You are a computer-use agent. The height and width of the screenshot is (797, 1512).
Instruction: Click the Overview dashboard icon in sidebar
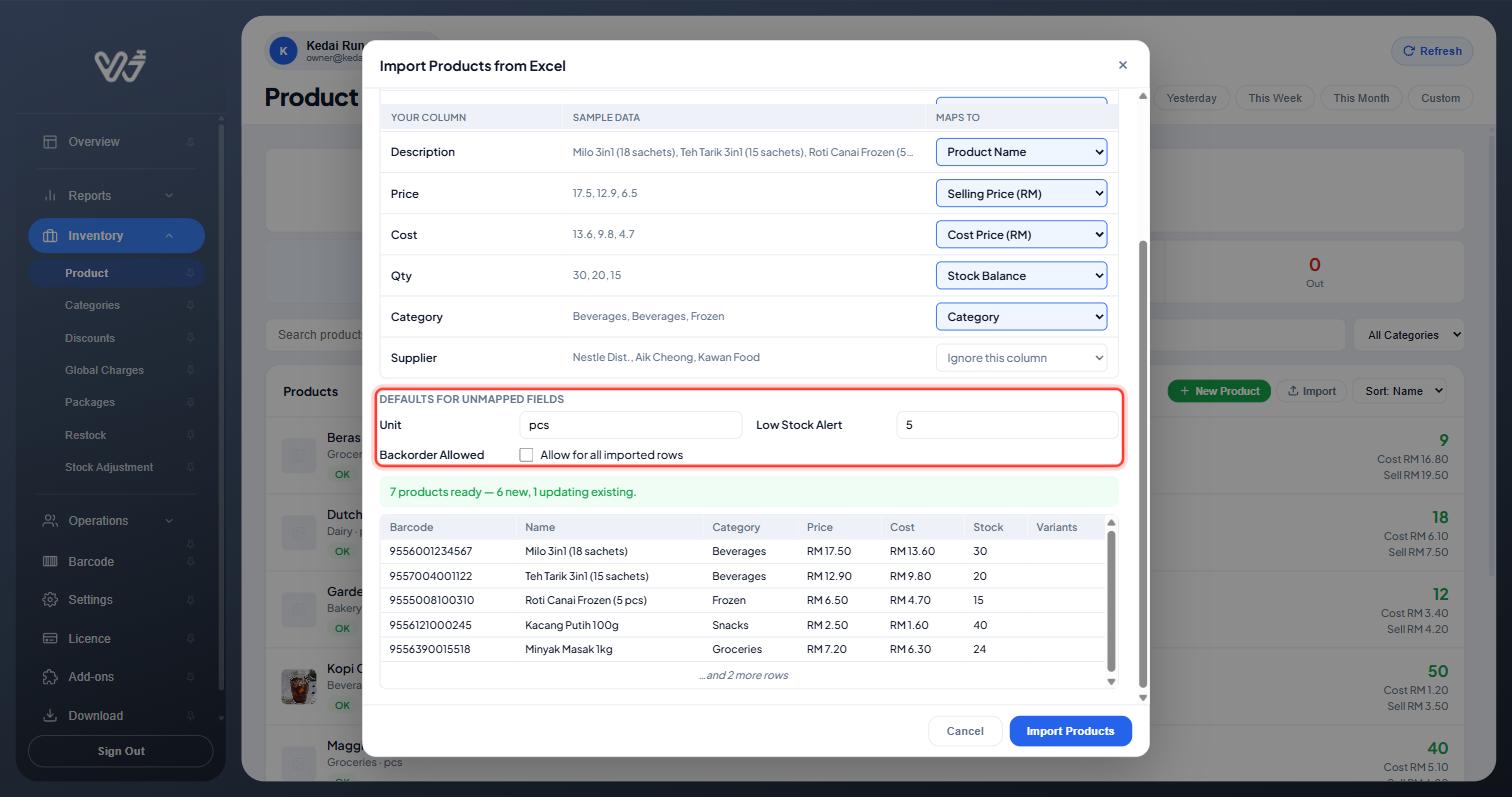pyautogui.click(x=50, y=142)
